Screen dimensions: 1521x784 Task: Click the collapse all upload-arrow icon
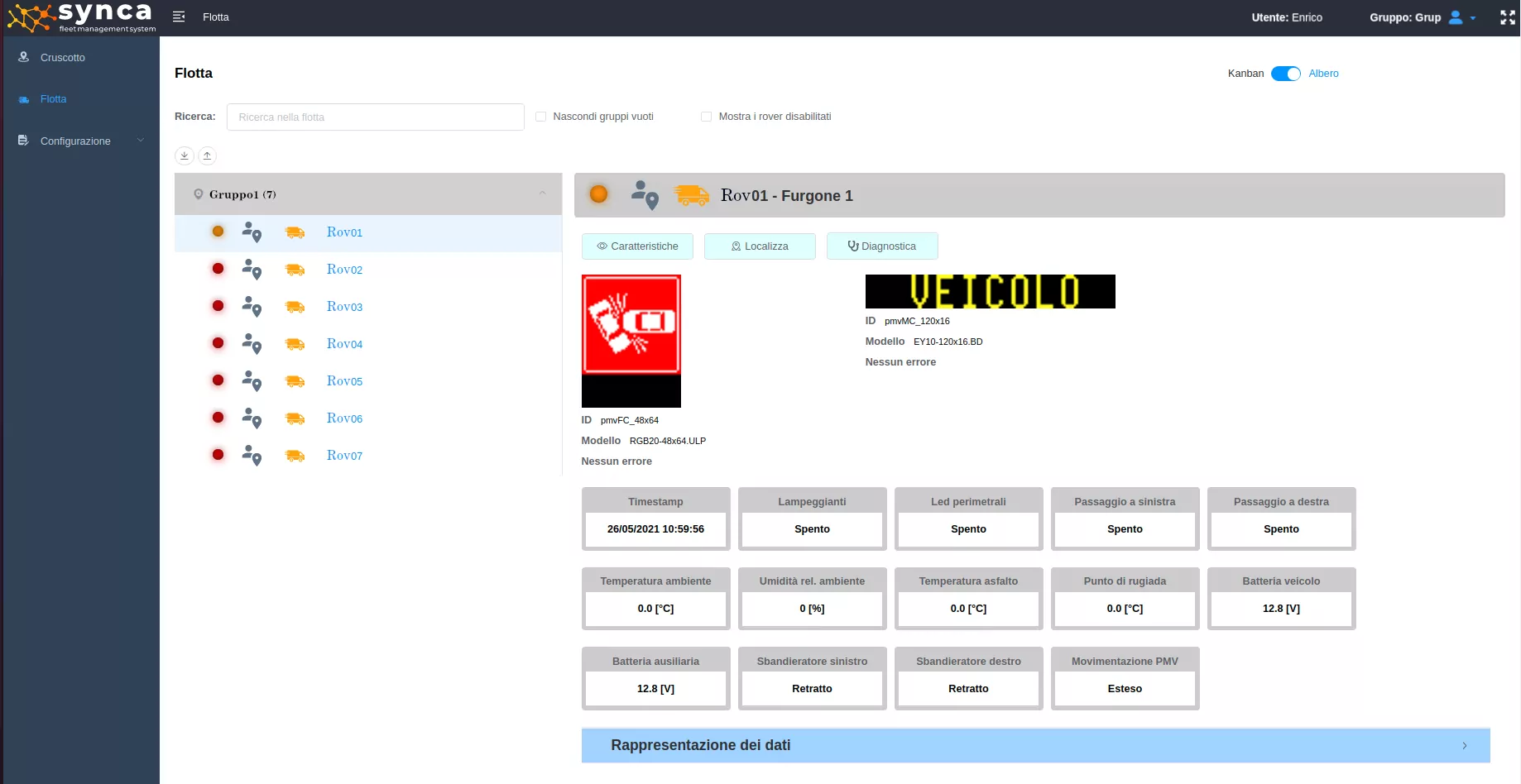click(x=208, y=155)
